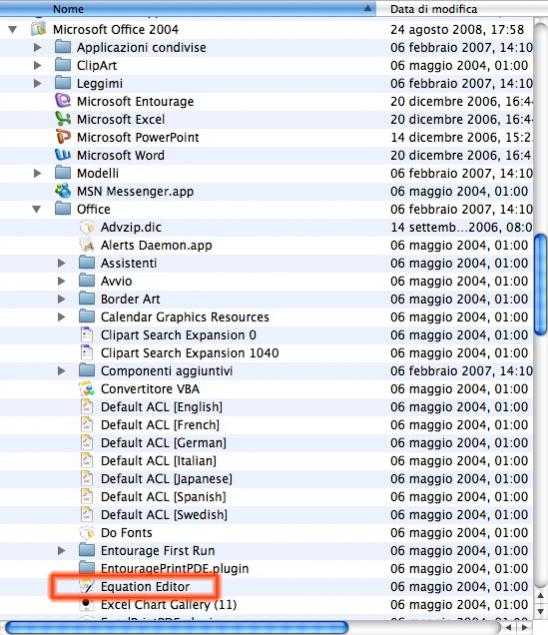Click the scroll left arrow
Viewport: 548px width, 635px height.
tap(509, 627)
